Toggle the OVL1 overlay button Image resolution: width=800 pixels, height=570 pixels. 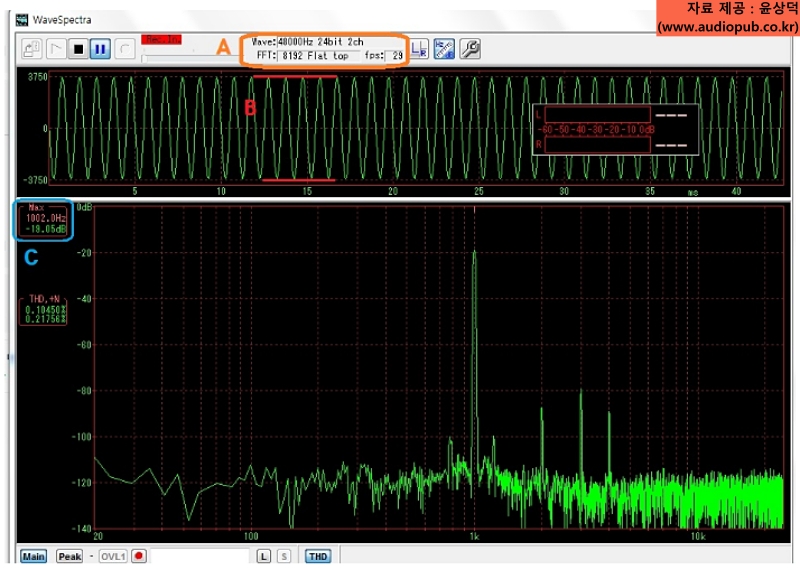pyautogui.click(x=113, y=556)
